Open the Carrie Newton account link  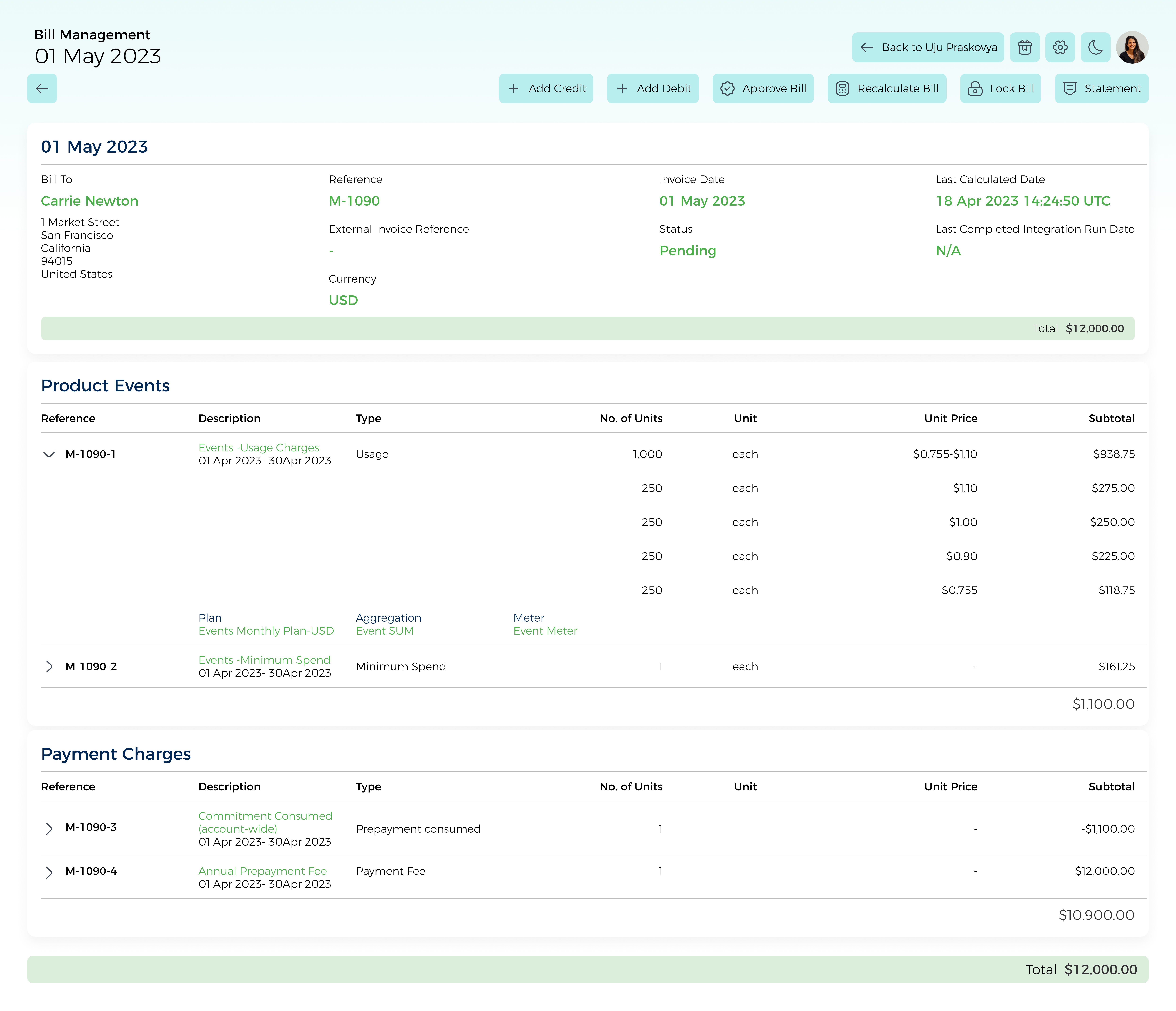tap(90, 201)
